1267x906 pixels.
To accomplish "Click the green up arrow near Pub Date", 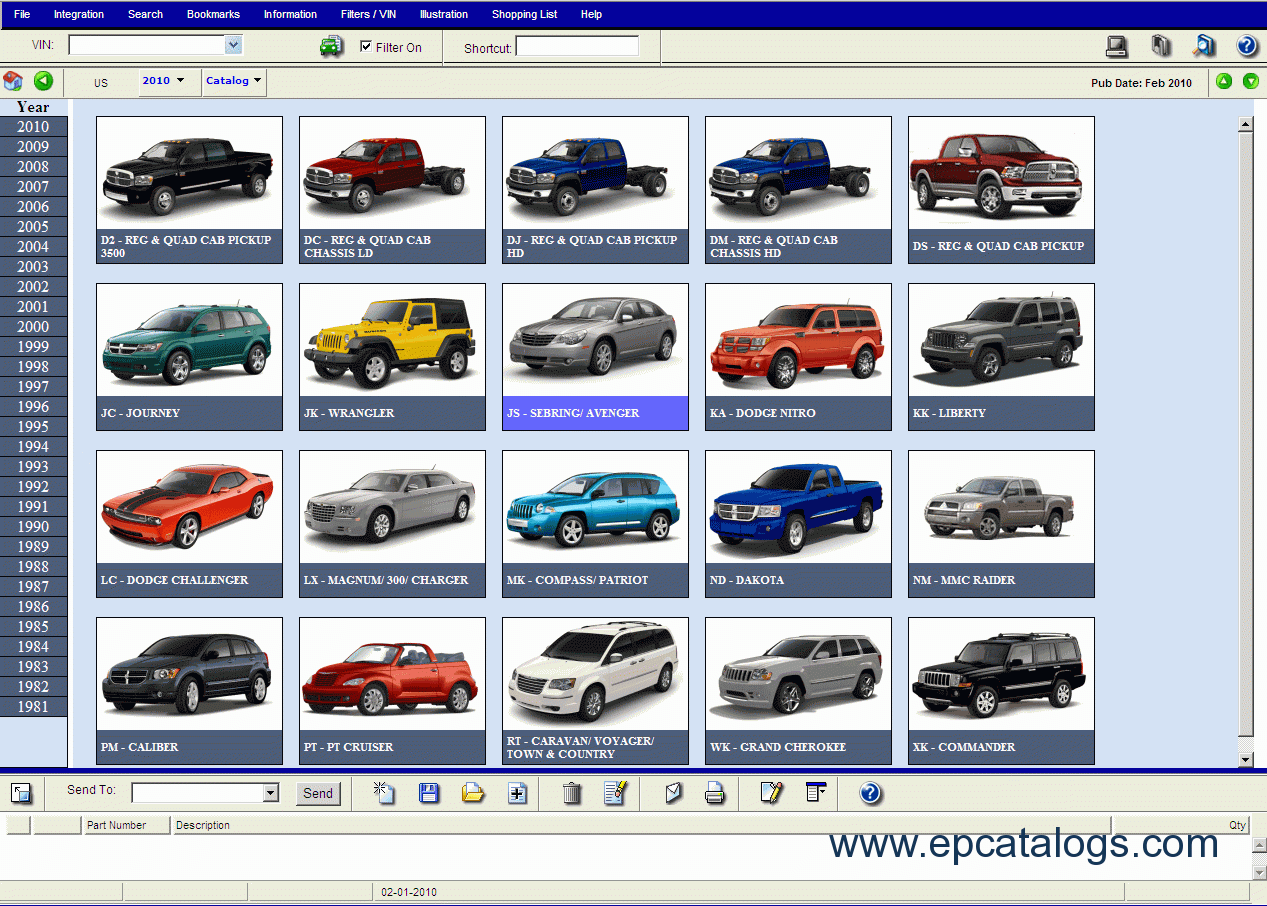I will 1224,81.
